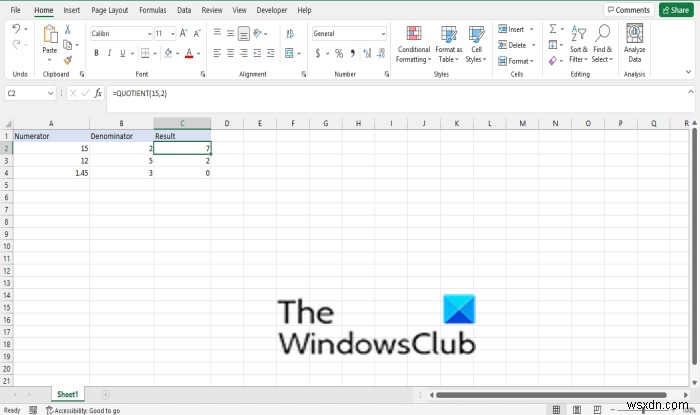The image size is (700, 415).
Task: Click the AutoSum sigma icon
Action: pos(553,29)
